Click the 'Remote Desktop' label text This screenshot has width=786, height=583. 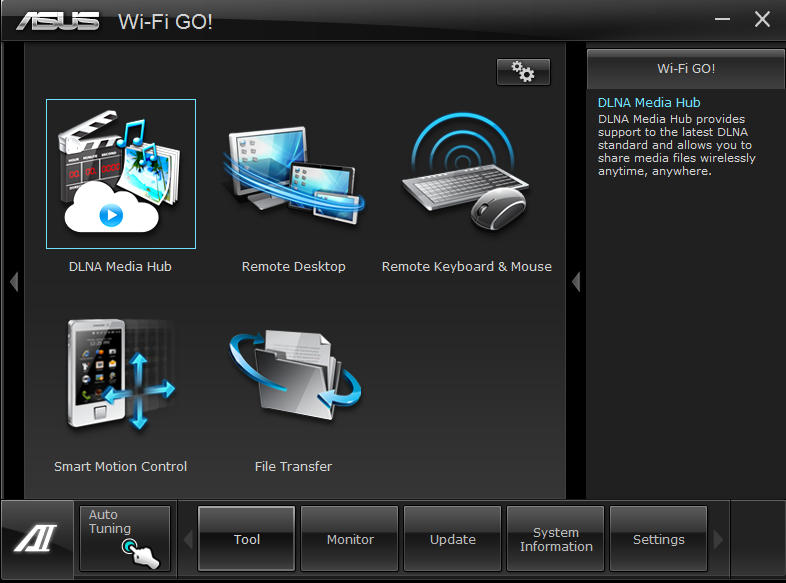tap(294, 267)
